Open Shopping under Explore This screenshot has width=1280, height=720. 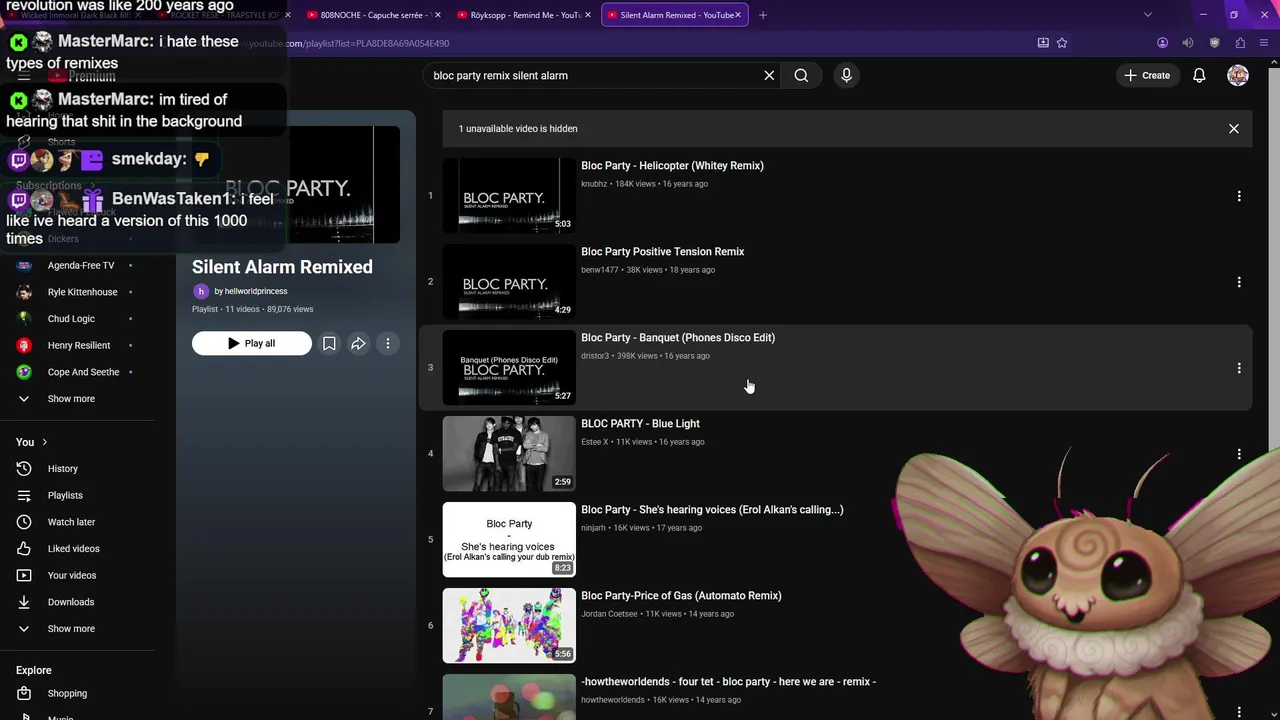pyautogui.click(x=67, y=694)
